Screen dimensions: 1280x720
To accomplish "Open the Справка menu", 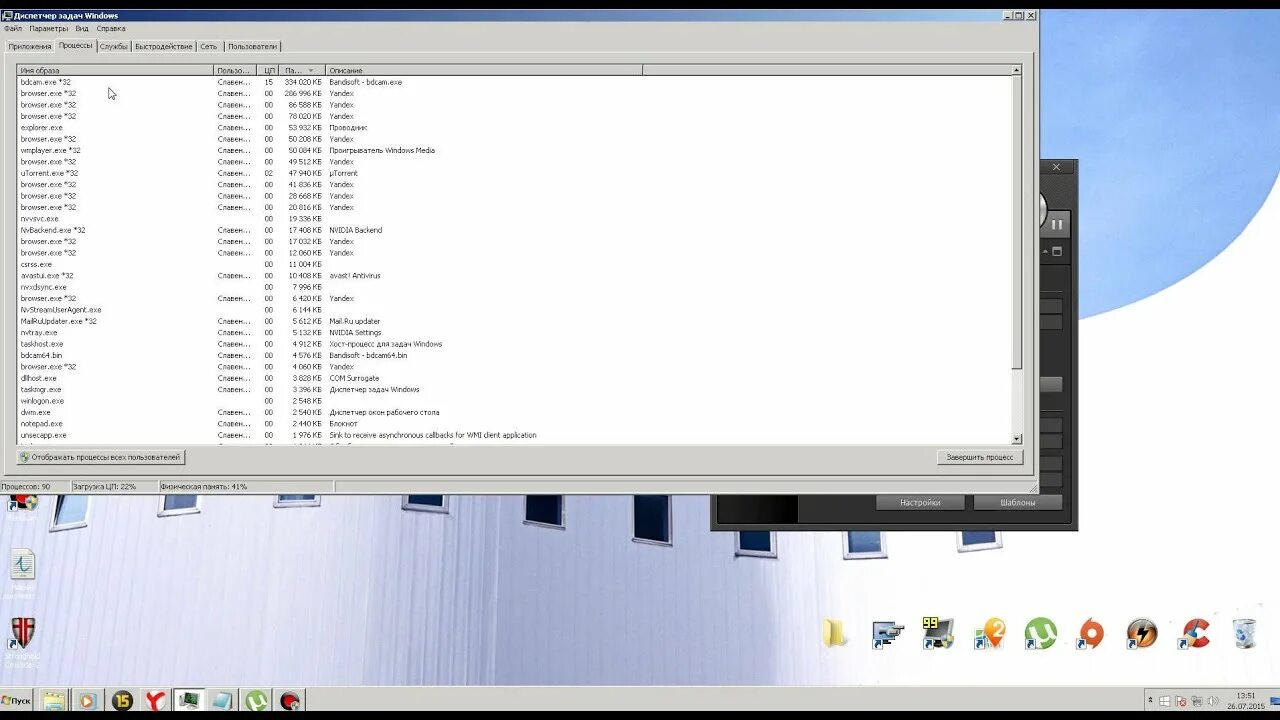I will 111,29.
